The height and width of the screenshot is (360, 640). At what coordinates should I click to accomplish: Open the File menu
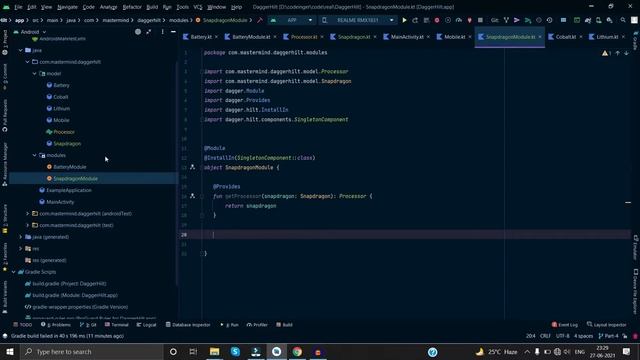click(18, 7)
